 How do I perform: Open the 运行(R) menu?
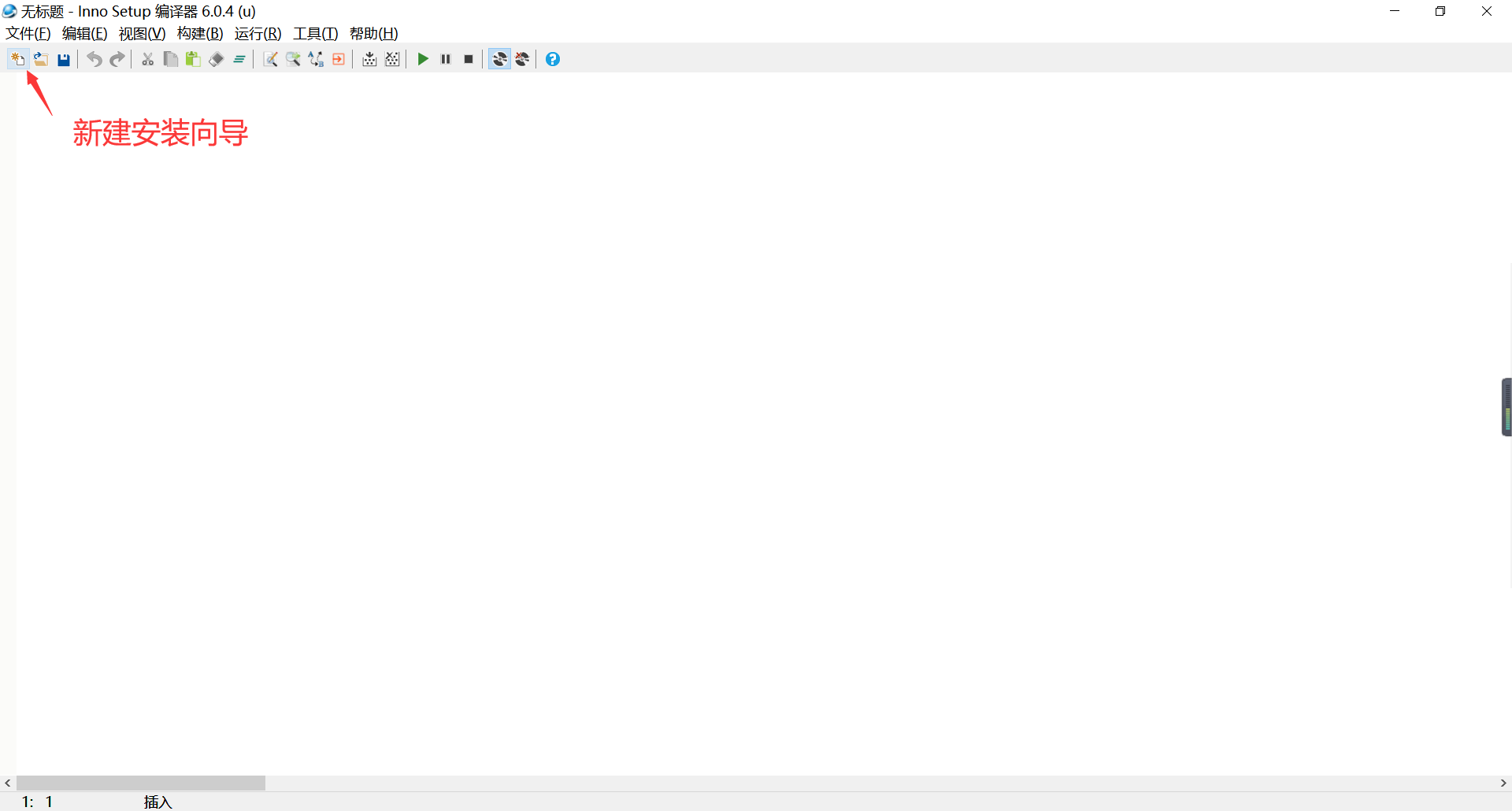coord(258,34)
